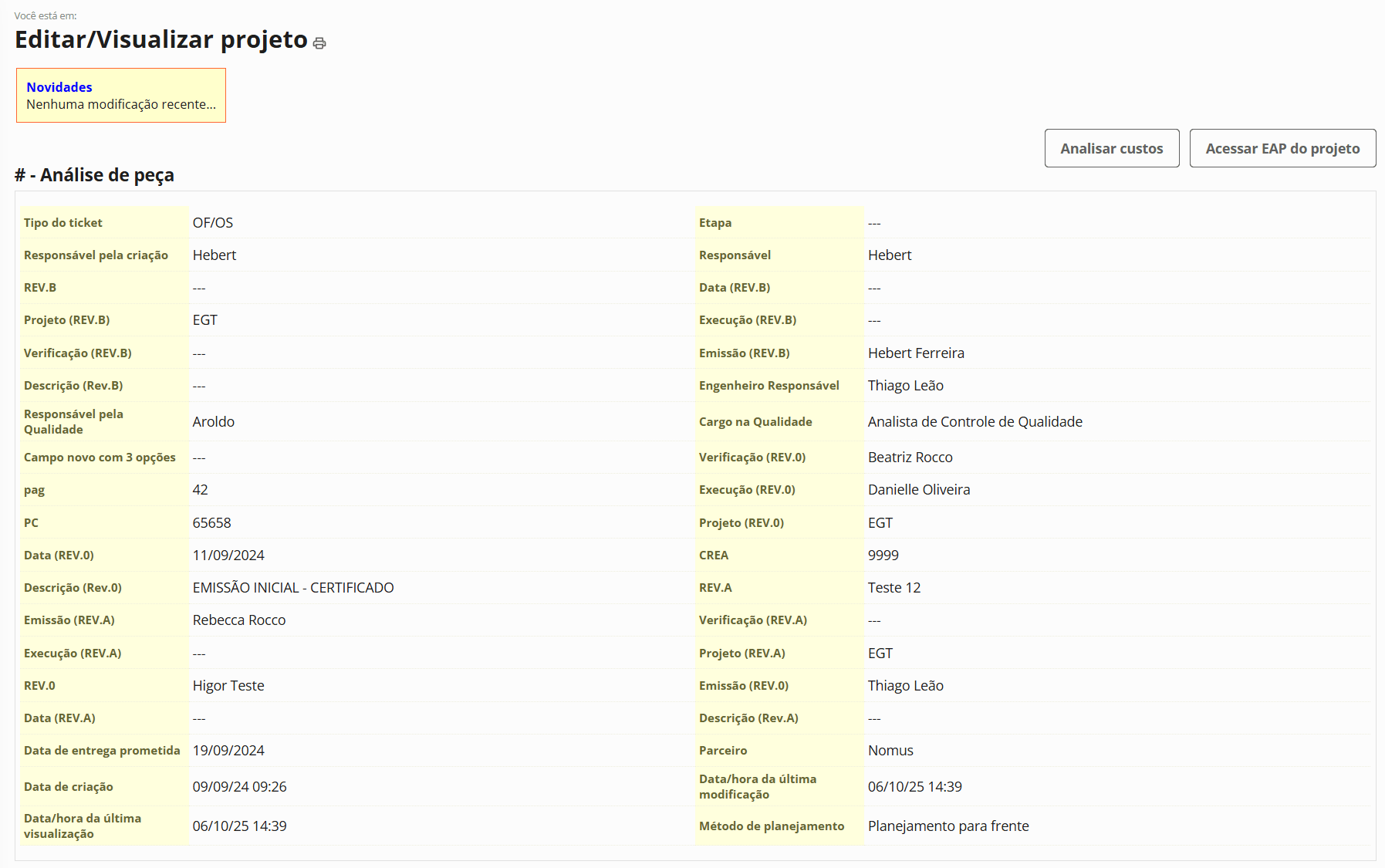Click the Novidades link
The height and width of the screenshot is (868, 1385).
(59, 87)
